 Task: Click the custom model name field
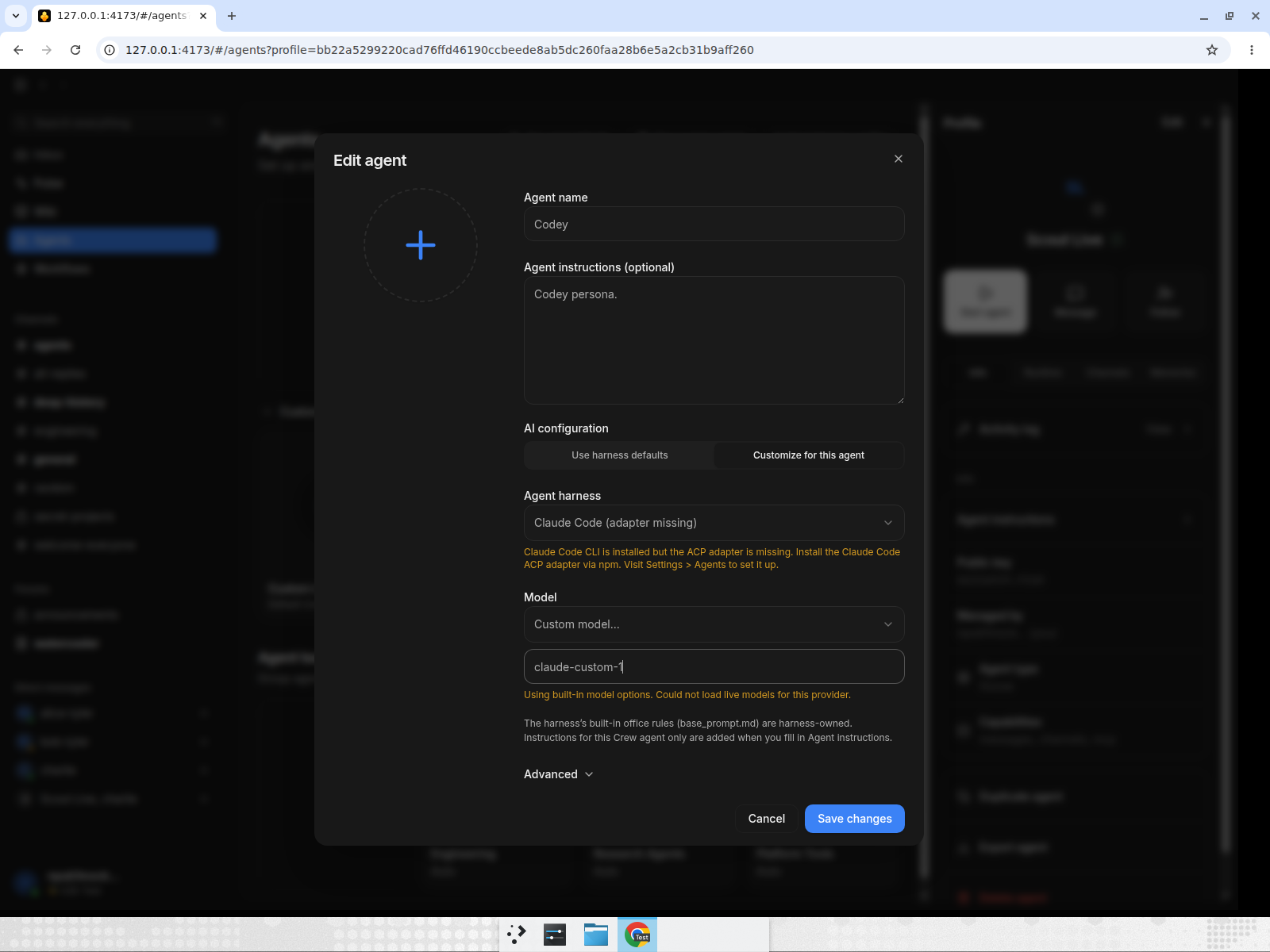(714, 667)
